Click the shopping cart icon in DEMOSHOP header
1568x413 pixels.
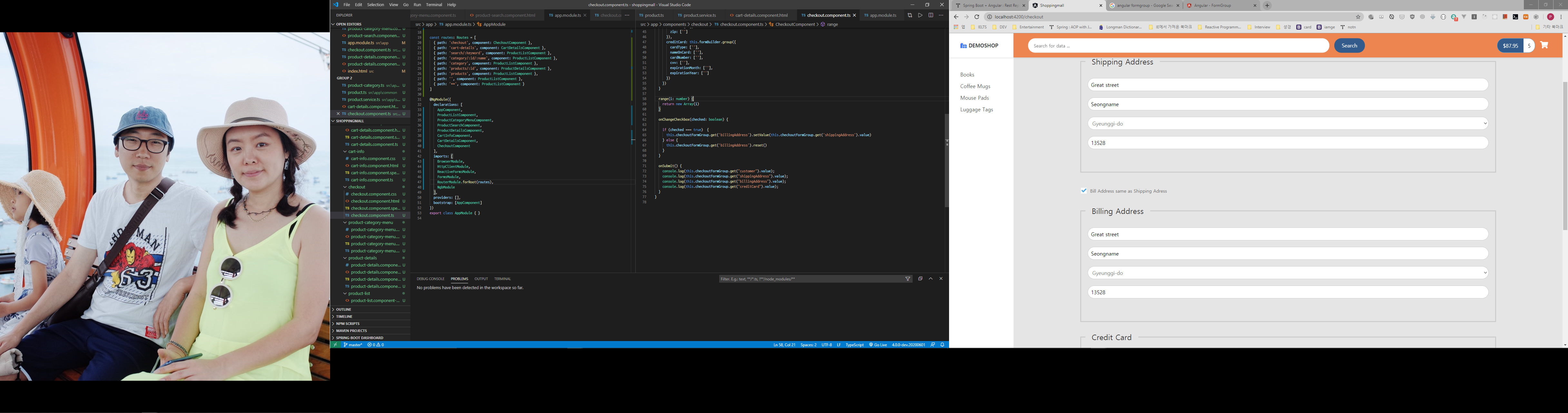(x=1543, y=45)
